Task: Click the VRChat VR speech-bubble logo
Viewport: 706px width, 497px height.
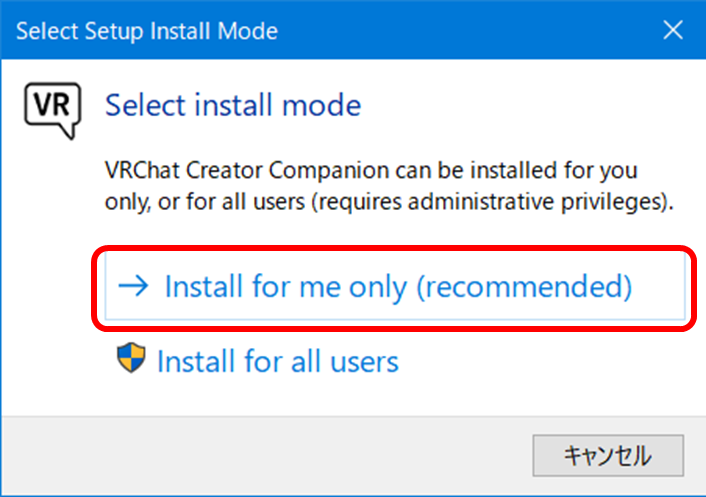Action: pyautogui.click(x=50, y=111)
